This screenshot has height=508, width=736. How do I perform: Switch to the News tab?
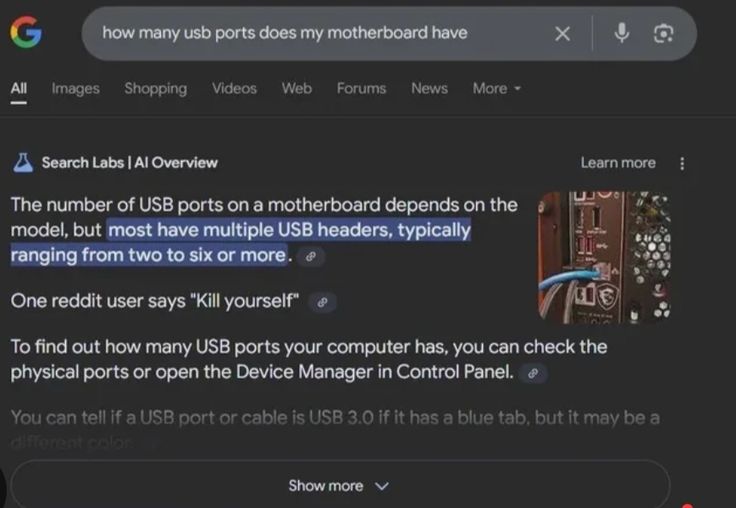coord(429,88)
